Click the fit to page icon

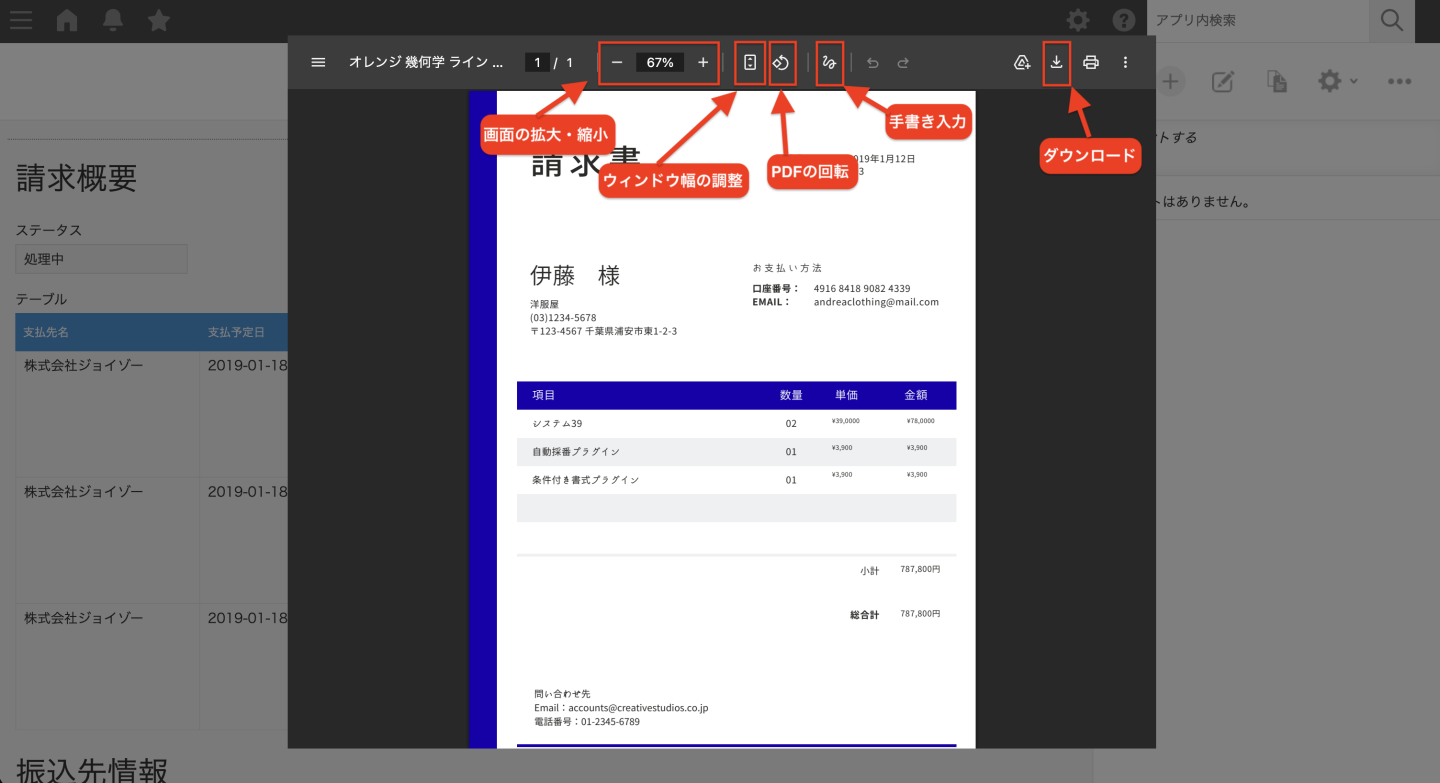click(750, 62)
